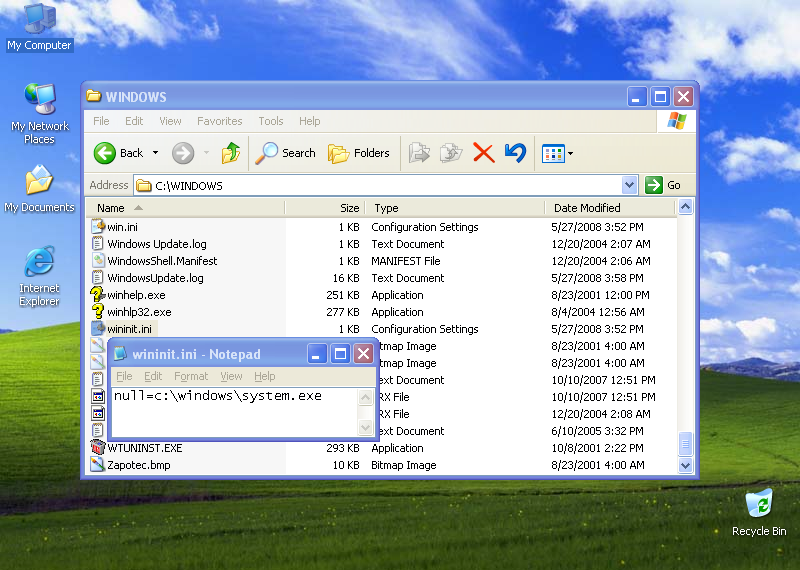800x570 pixels.
Task: Click the Go button beside address bar
Action: [663, 185]
